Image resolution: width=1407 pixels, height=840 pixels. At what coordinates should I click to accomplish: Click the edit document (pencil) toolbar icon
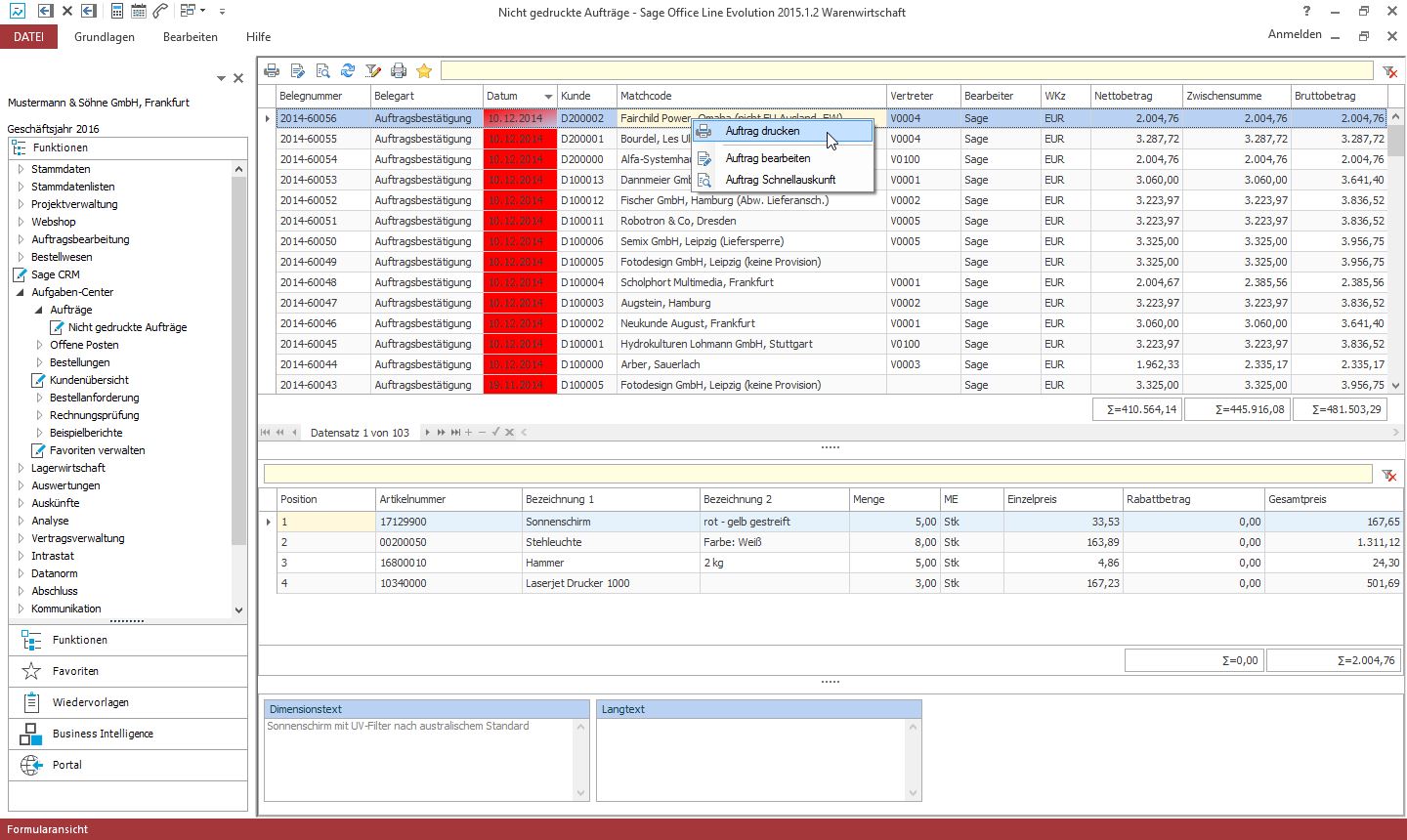(x=298, y=70)
